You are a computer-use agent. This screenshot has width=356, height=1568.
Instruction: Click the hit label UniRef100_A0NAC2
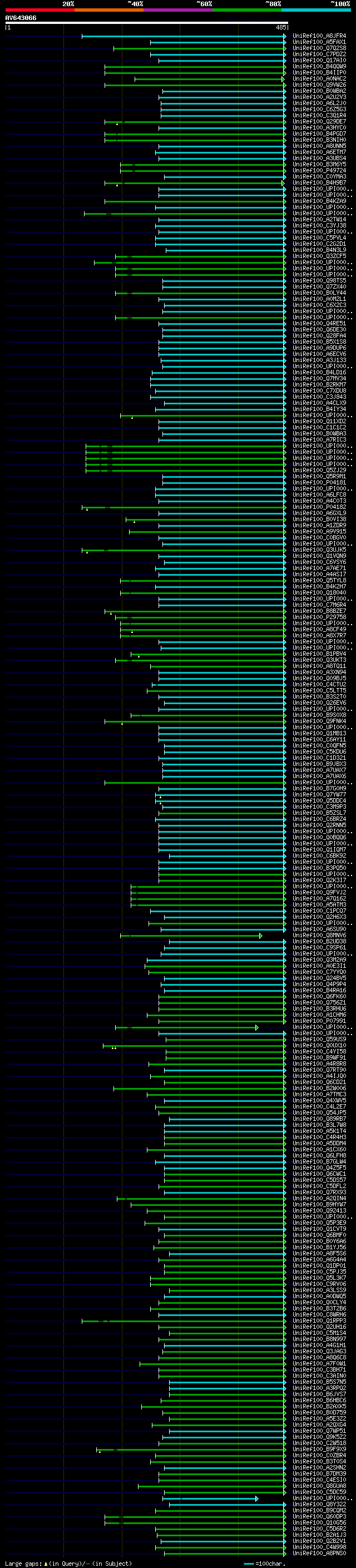319,78
